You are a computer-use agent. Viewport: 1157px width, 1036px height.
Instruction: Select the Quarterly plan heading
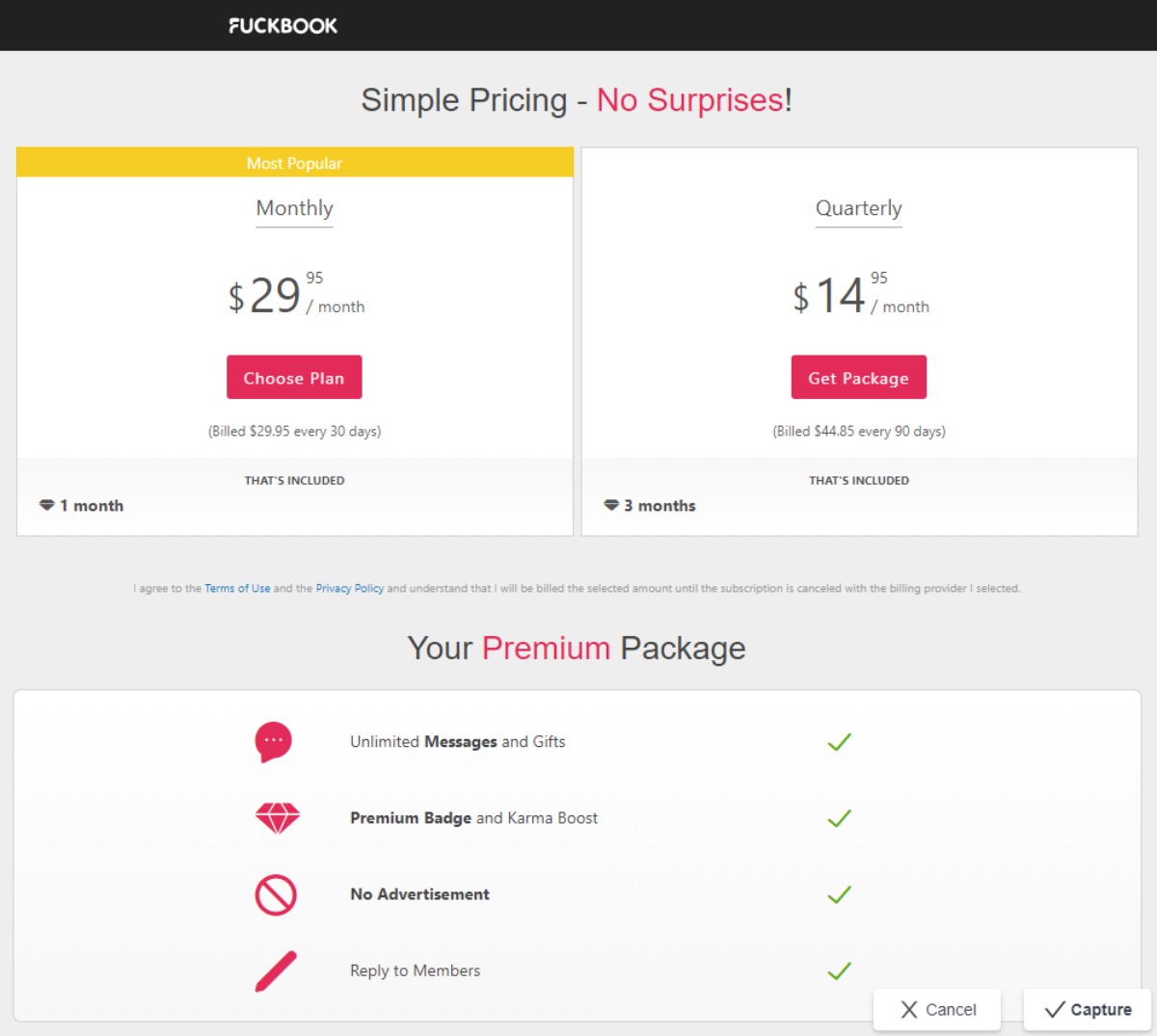858,208
